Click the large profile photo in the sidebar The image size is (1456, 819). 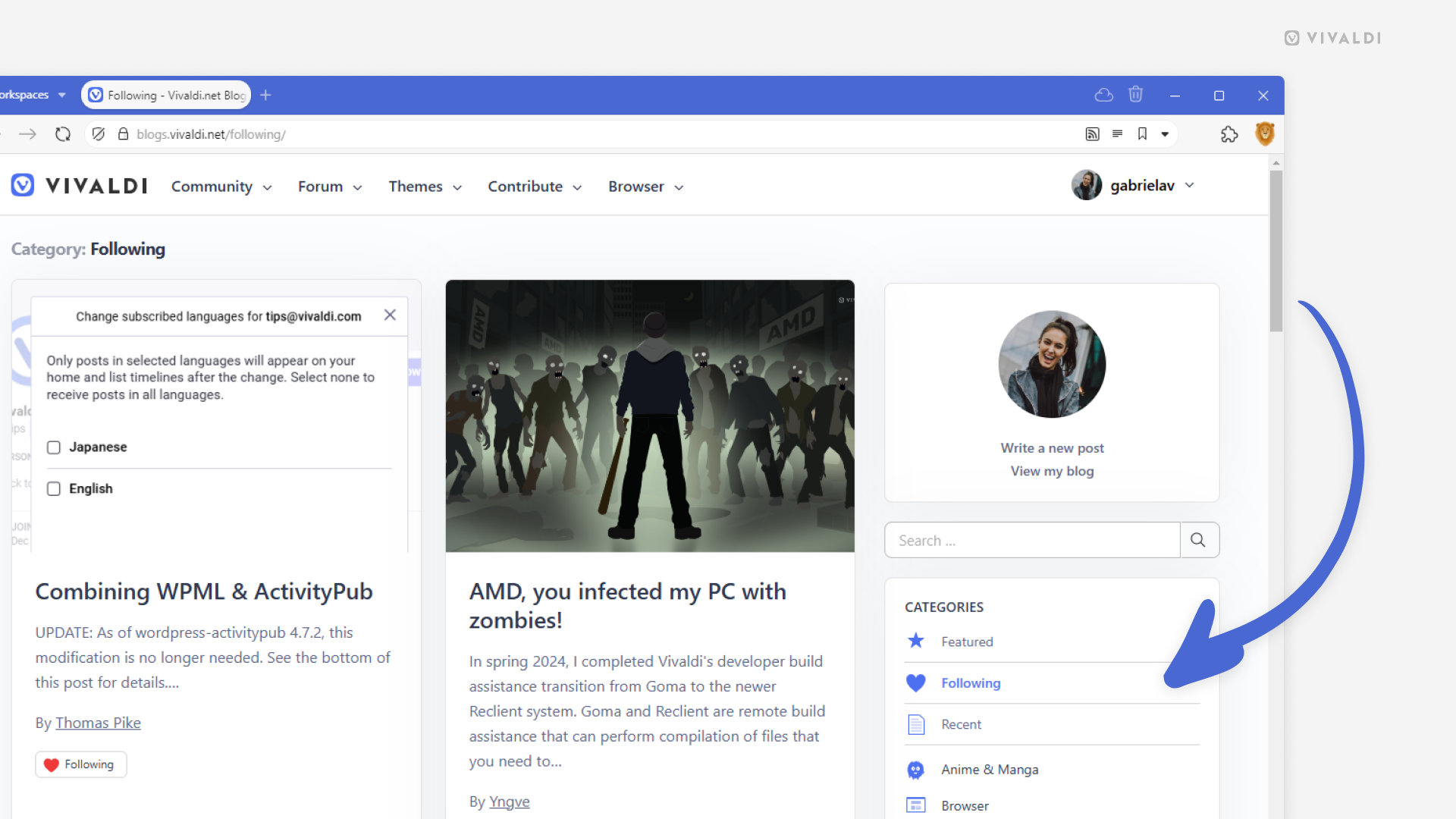click(1052, 364)
